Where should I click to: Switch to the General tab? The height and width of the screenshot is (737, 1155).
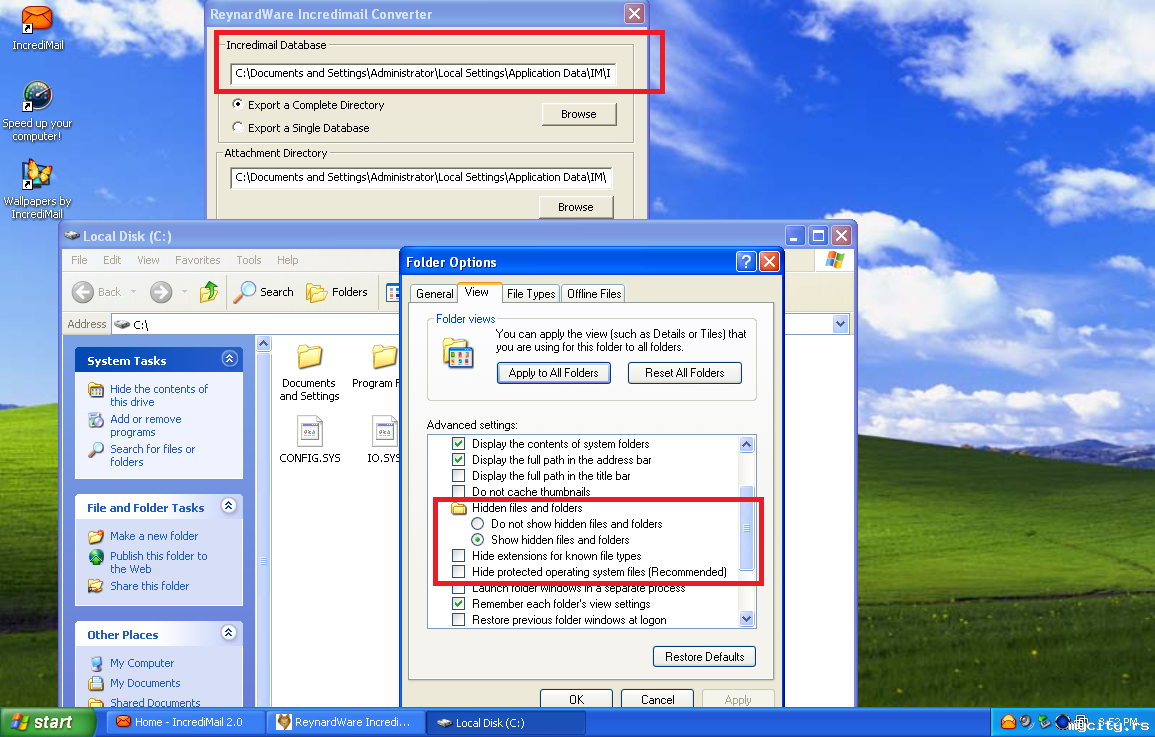(x=435, y=294)
